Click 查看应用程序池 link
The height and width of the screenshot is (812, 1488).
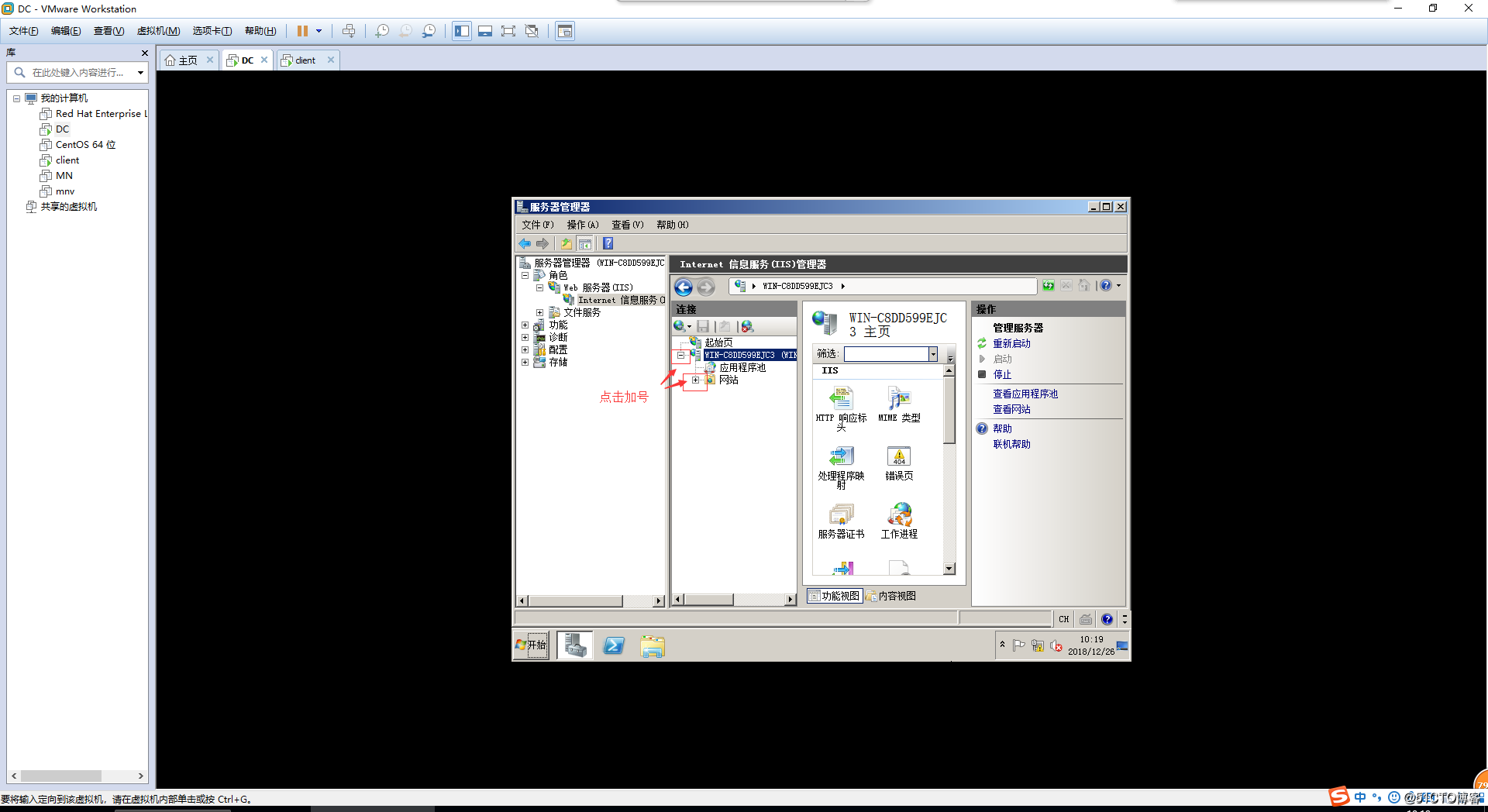tap(1025, 394)
